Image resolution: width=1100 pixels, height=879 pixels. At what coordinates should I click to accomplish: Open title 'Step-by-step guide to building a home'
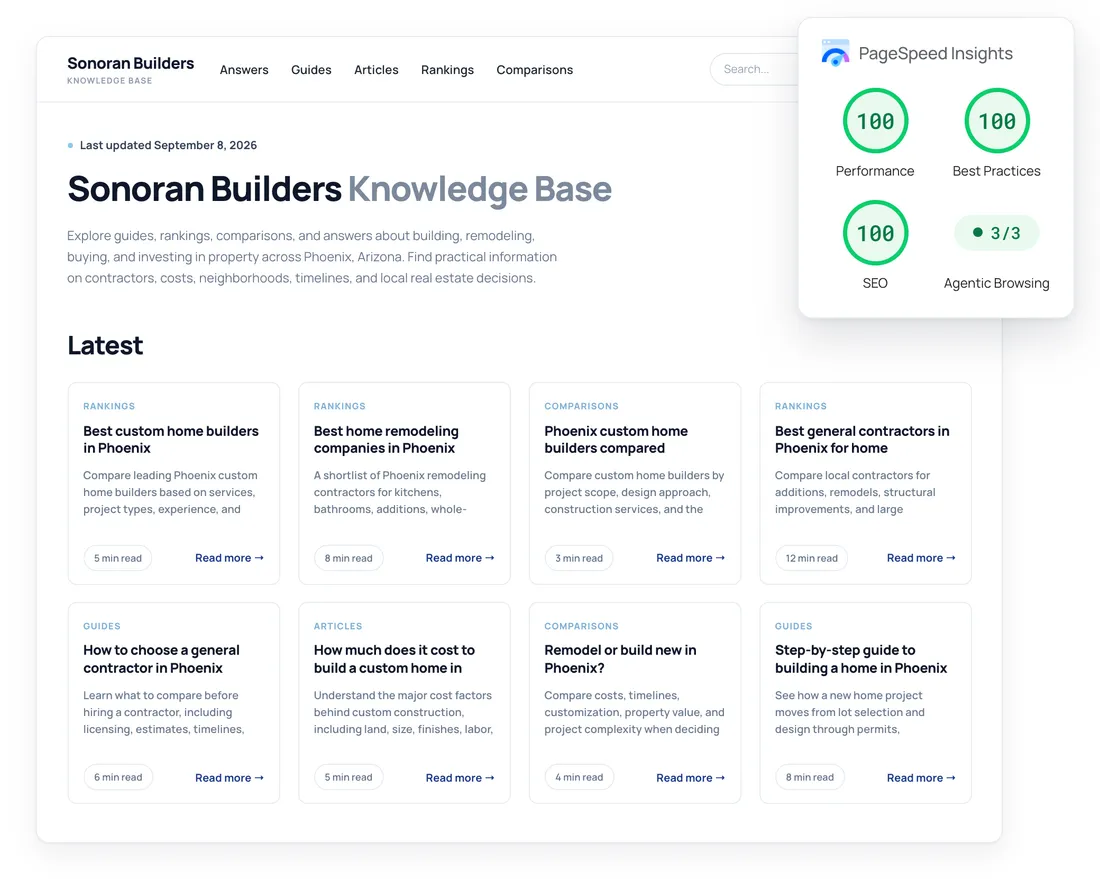(x=861, y=659)
